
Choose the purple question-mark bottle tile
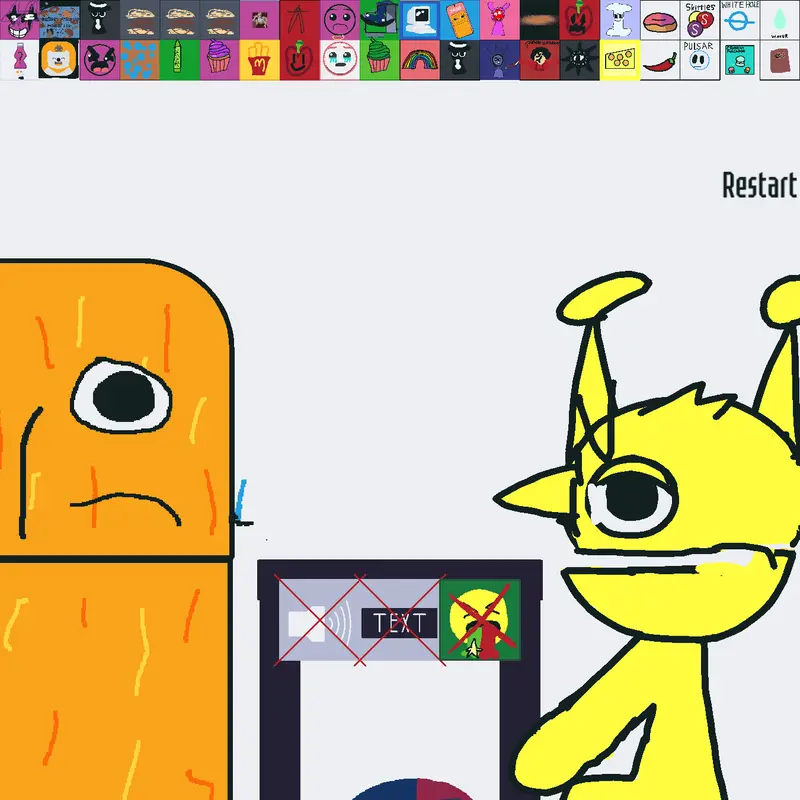click(x=20, y=60)
